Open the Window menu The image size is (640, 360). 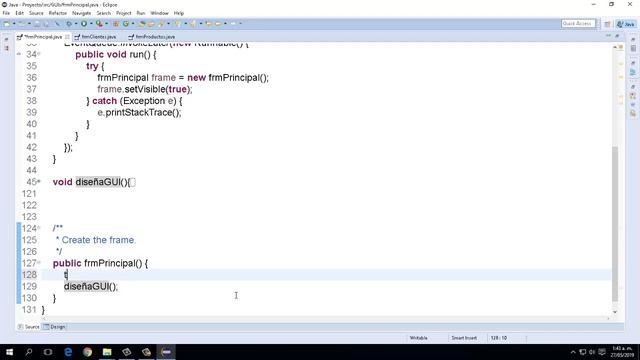[160, 13]
